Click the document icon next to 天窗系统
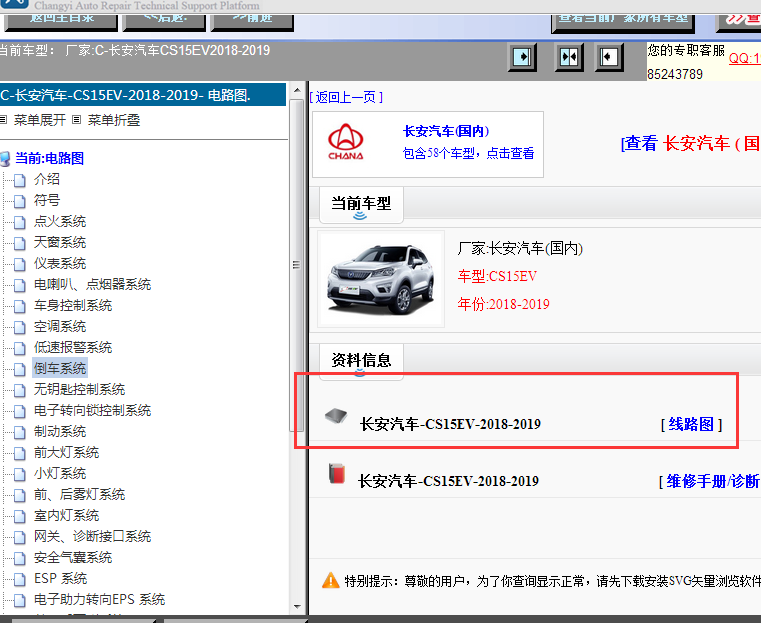This screenshot has height=623, width=761. tap(20, 244)
